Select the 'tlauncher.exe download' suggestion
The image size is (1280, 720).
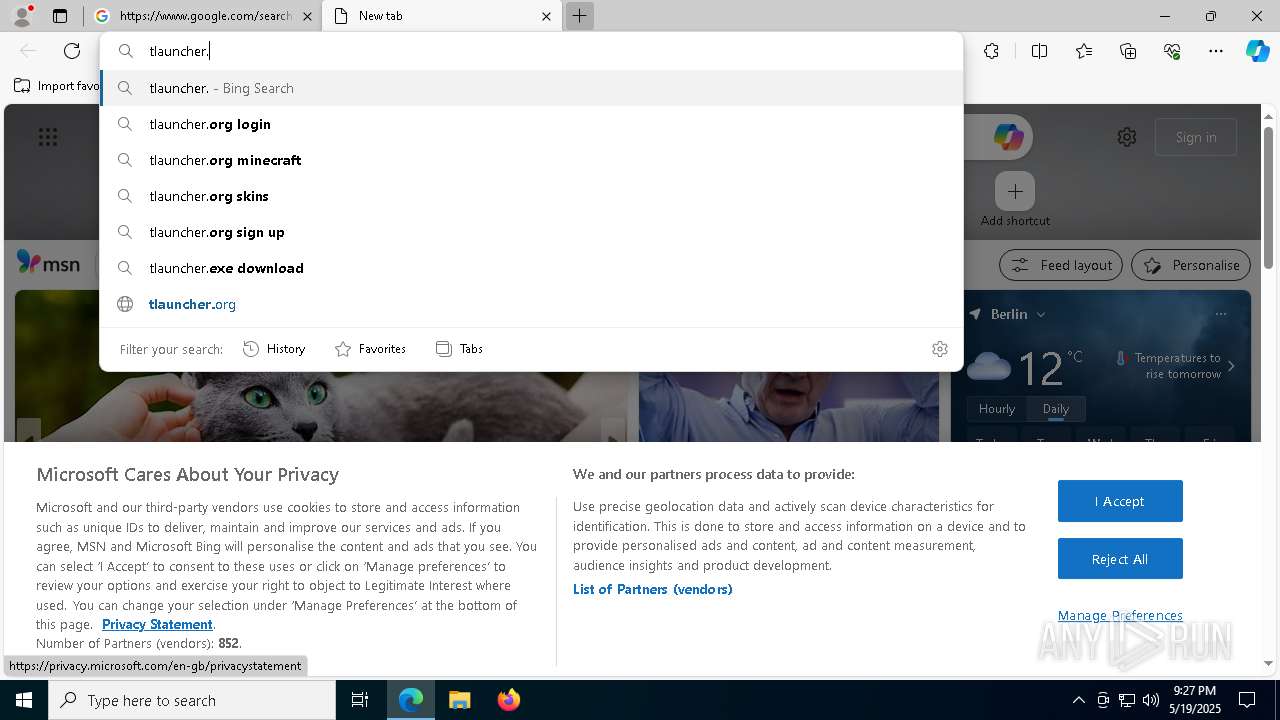tap(531, 268)
